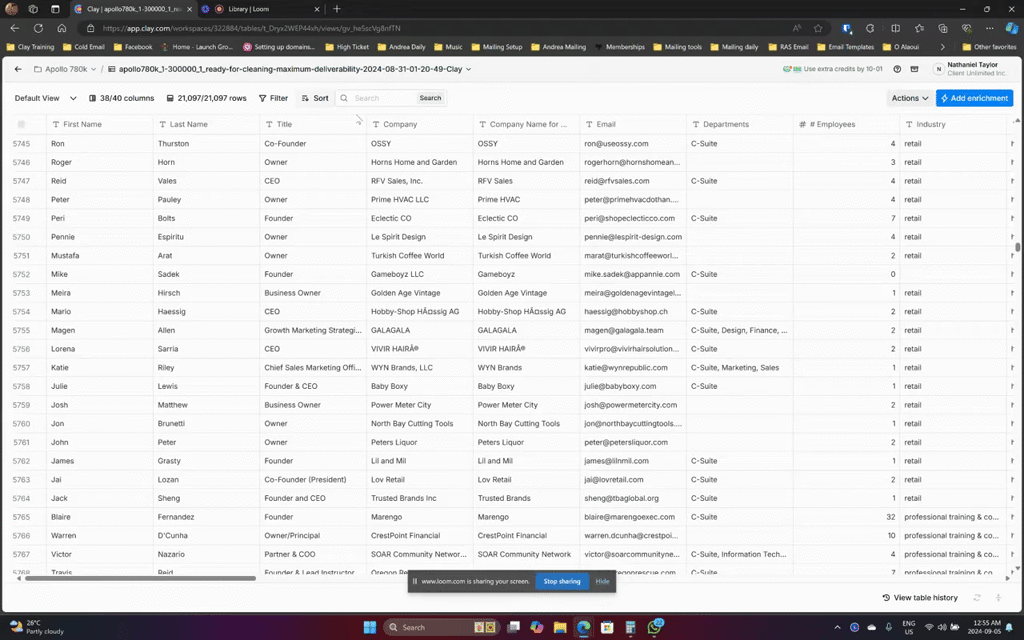Add page to favorites star icon
1024x640 pixels.
click(818, 28)
